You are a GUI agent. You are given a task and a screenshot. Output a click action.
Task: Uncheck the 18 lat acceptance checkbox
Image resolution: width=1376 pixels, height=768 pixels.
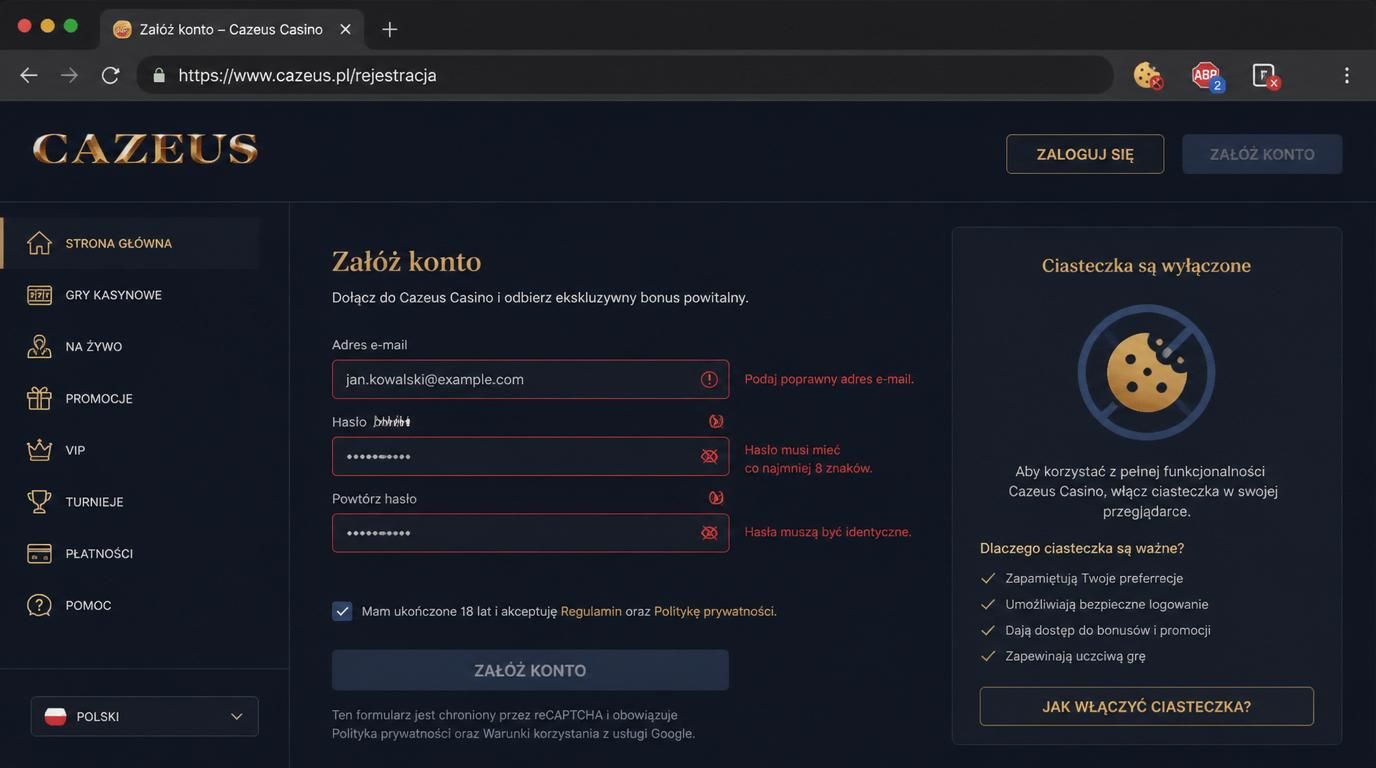pos(342,611)
